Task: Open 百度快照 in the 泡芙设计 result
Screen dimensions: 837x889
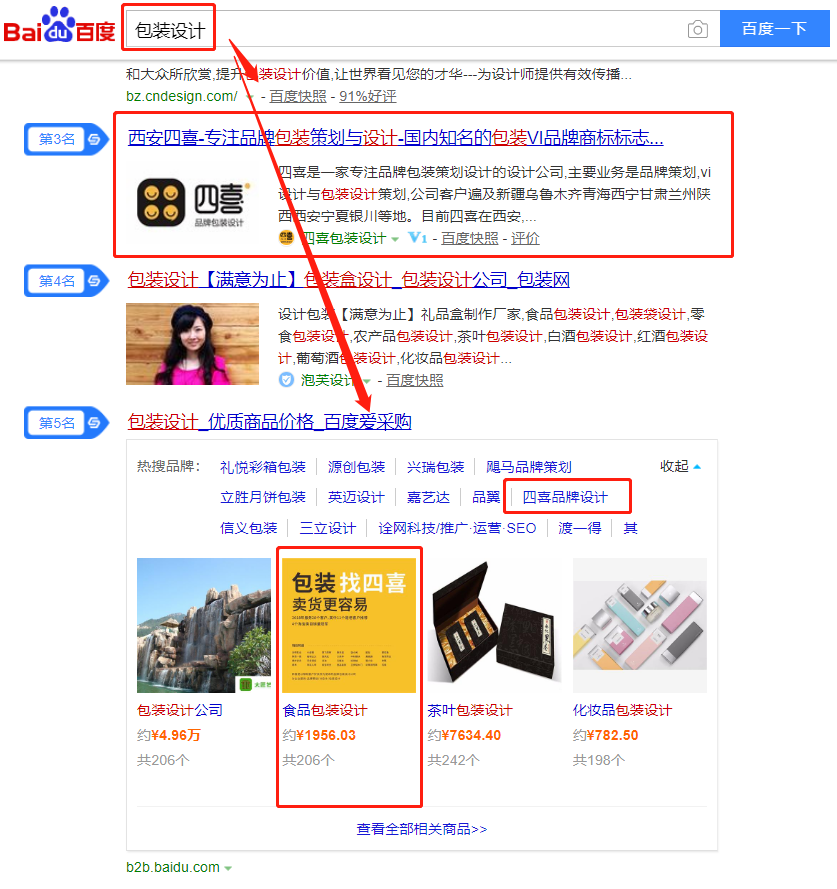Action: point(415,380)
